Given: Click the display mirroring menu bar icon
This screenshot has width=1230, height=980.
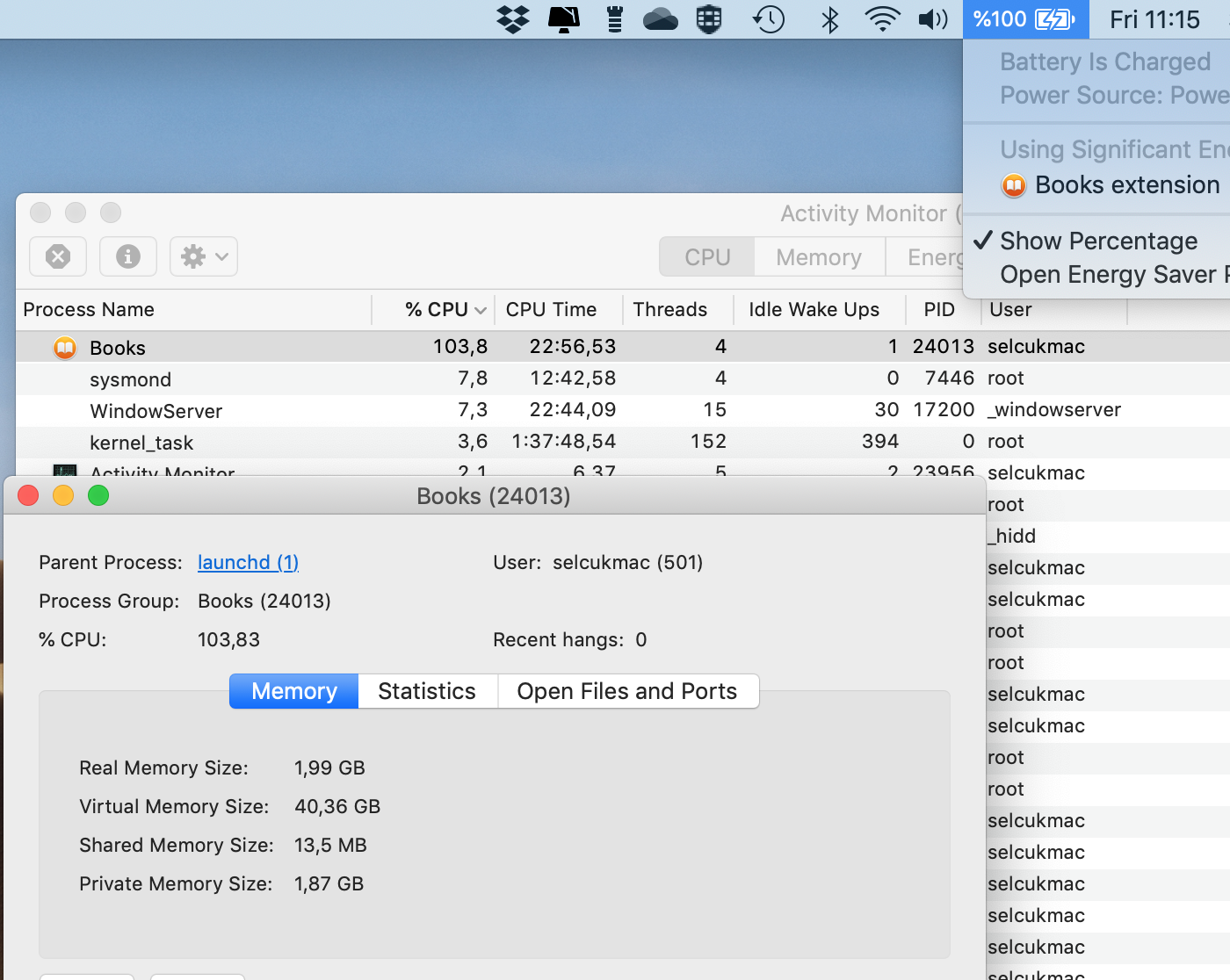Looking at the screenshot, I should click(564, 18).
